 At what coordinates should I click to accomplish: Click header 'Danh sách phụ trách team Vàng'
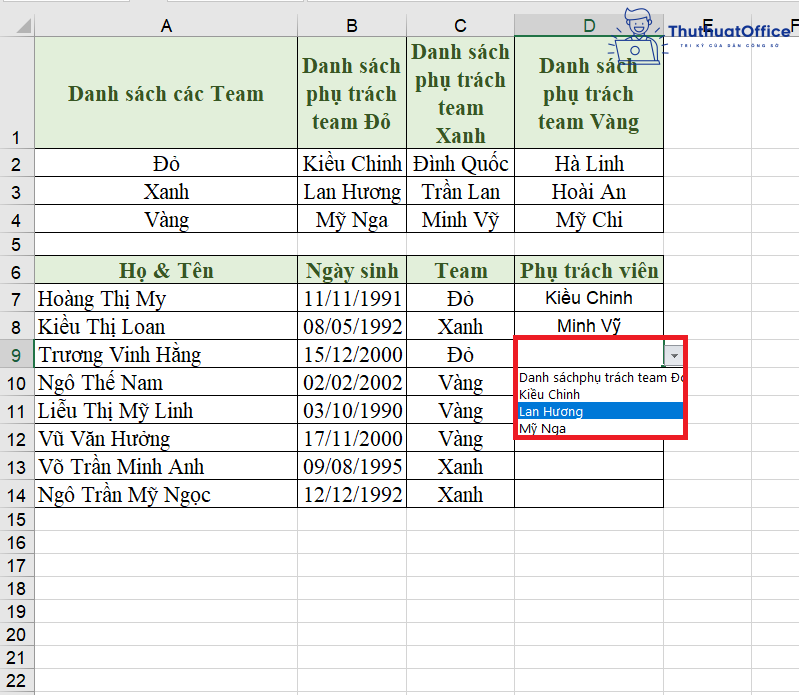(589, 93)
